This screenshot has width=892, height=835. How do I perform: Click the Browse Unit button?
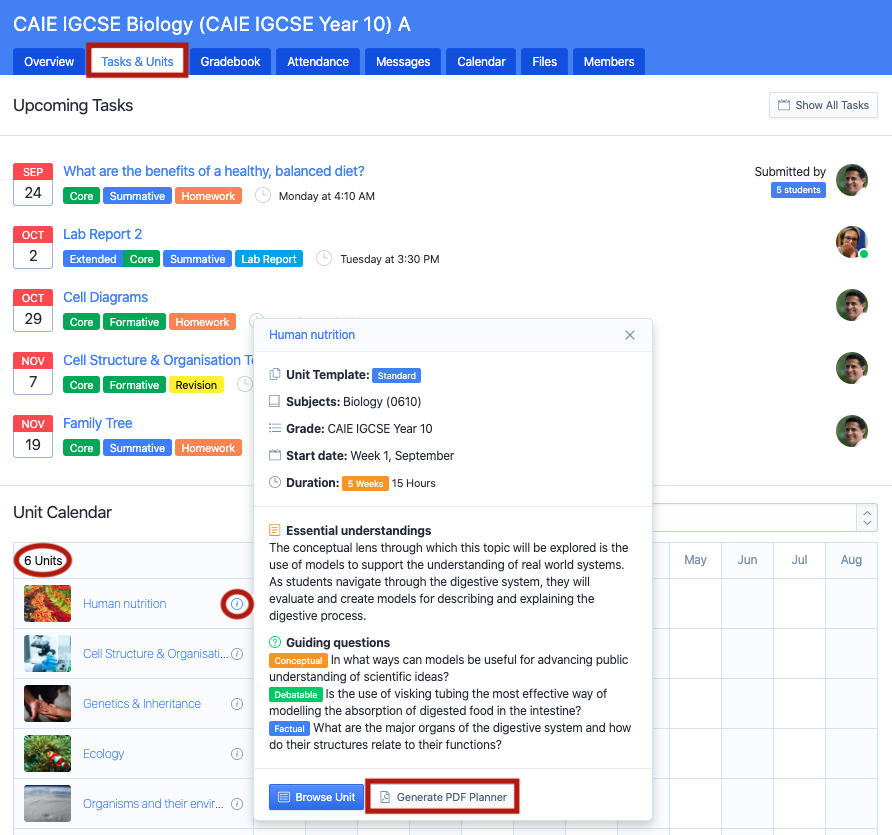(316, 797)
